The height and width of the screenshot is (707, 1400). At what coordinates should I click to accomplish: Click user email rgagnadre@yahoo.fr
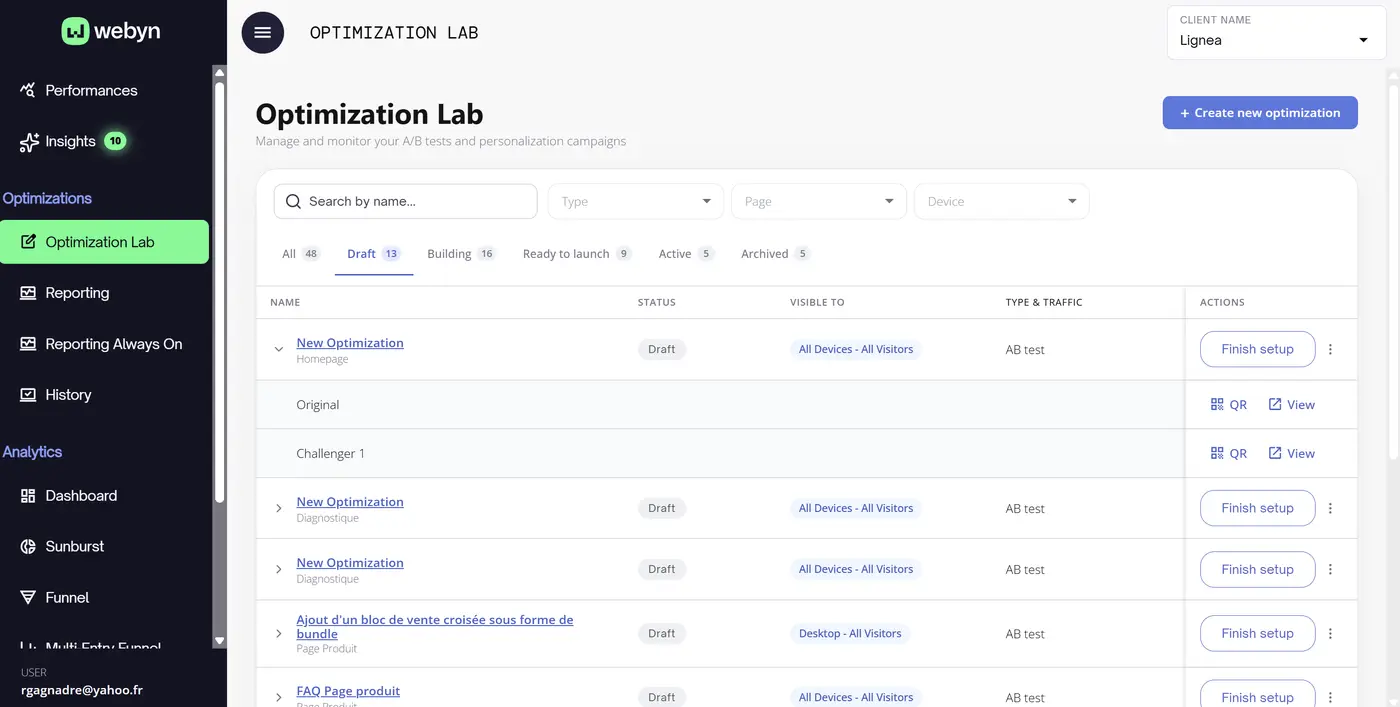coord(82,690)
